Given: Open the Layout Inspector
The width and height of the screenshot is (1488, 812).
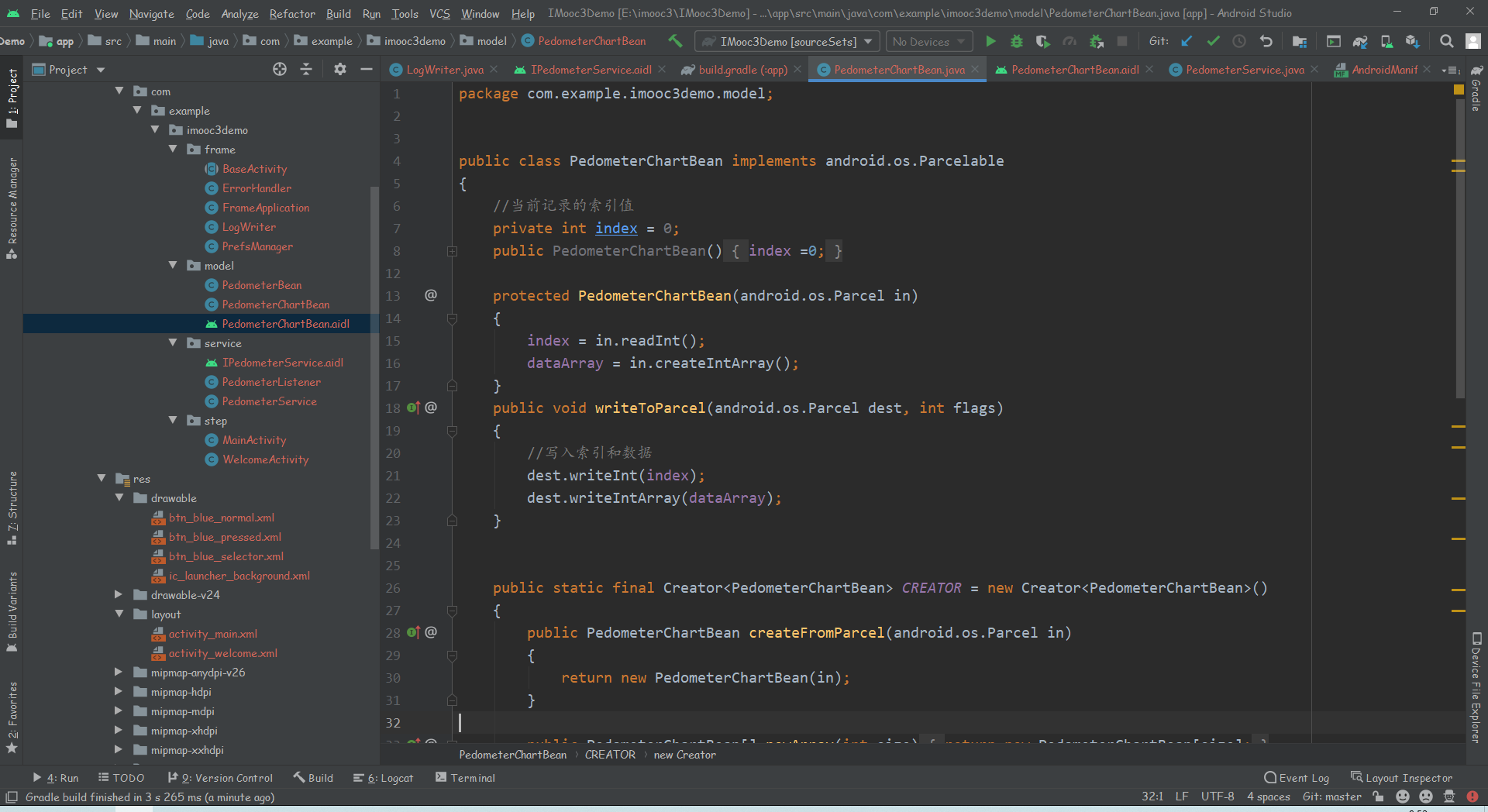Looking at the screenshot, I should 1401,777.
